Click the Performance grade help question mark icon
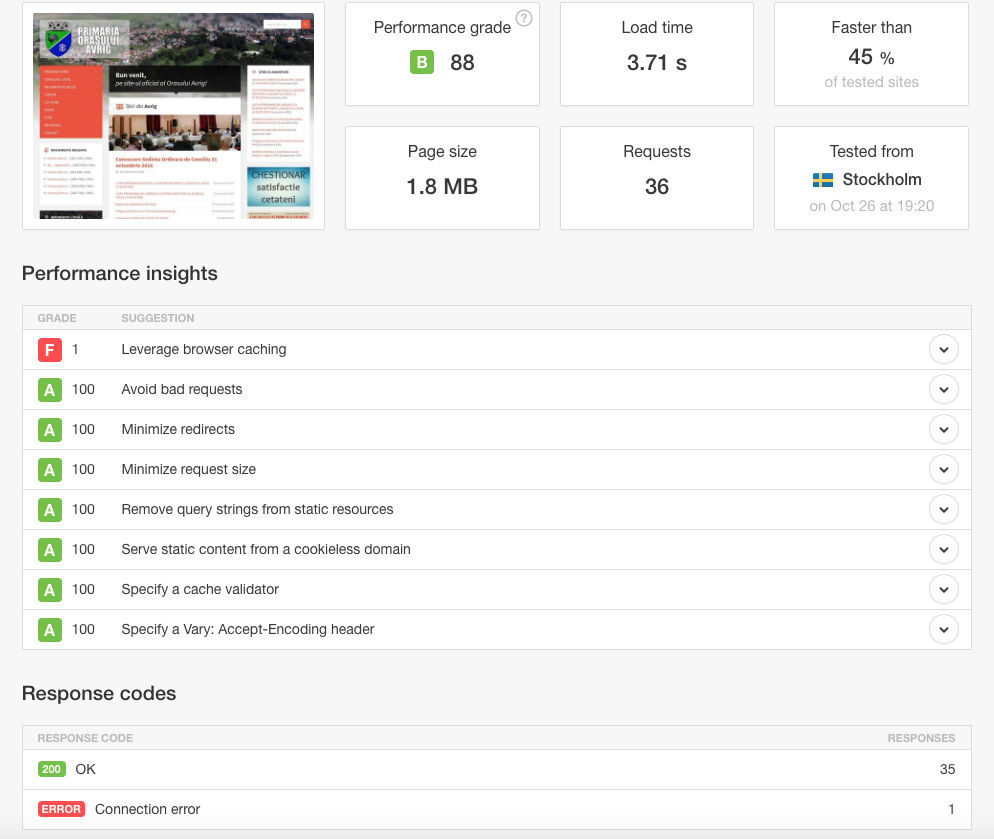994x839 pixels. (523, 18)
